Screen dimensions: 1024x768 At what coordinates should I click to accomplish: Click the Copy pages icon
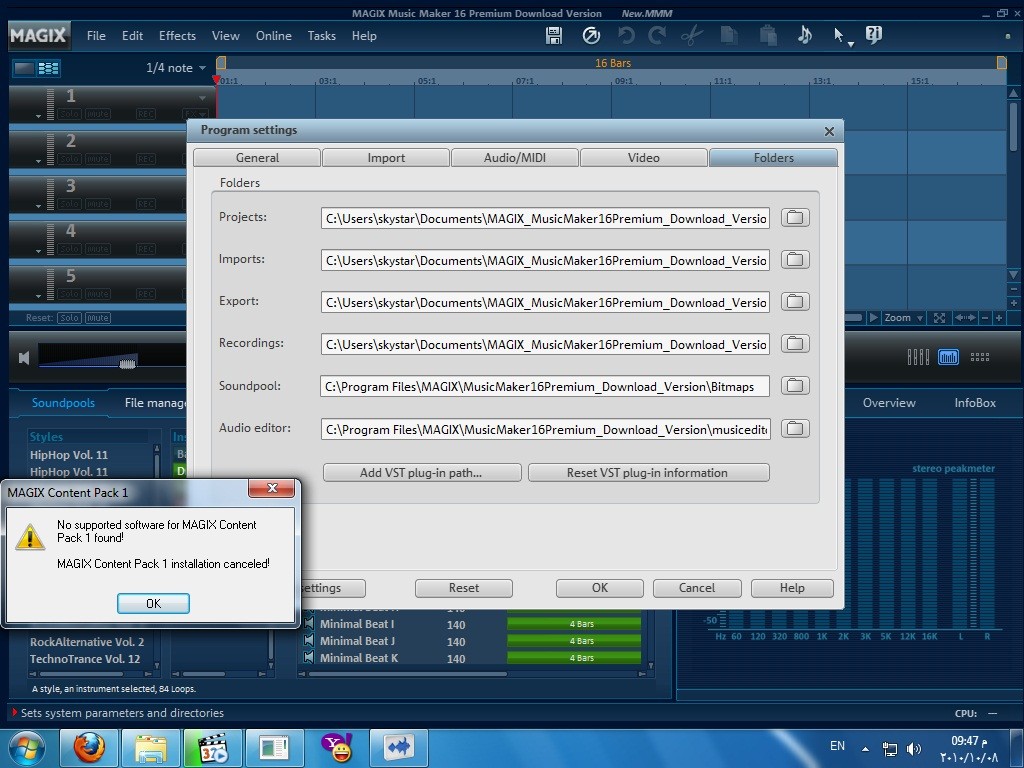729,35
